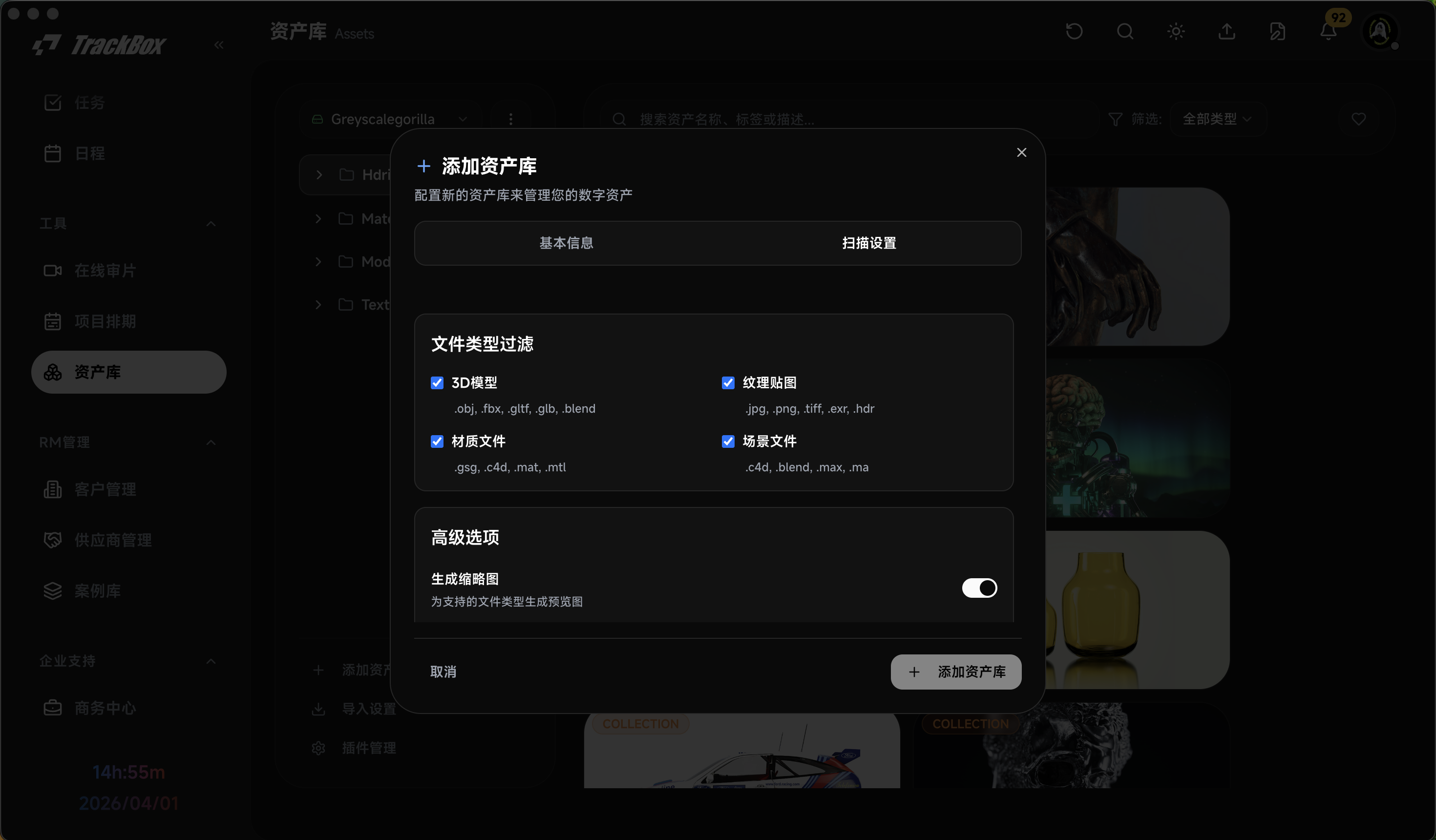
Task: Switch to the 基本信息 tab
Action: (566, 243)
